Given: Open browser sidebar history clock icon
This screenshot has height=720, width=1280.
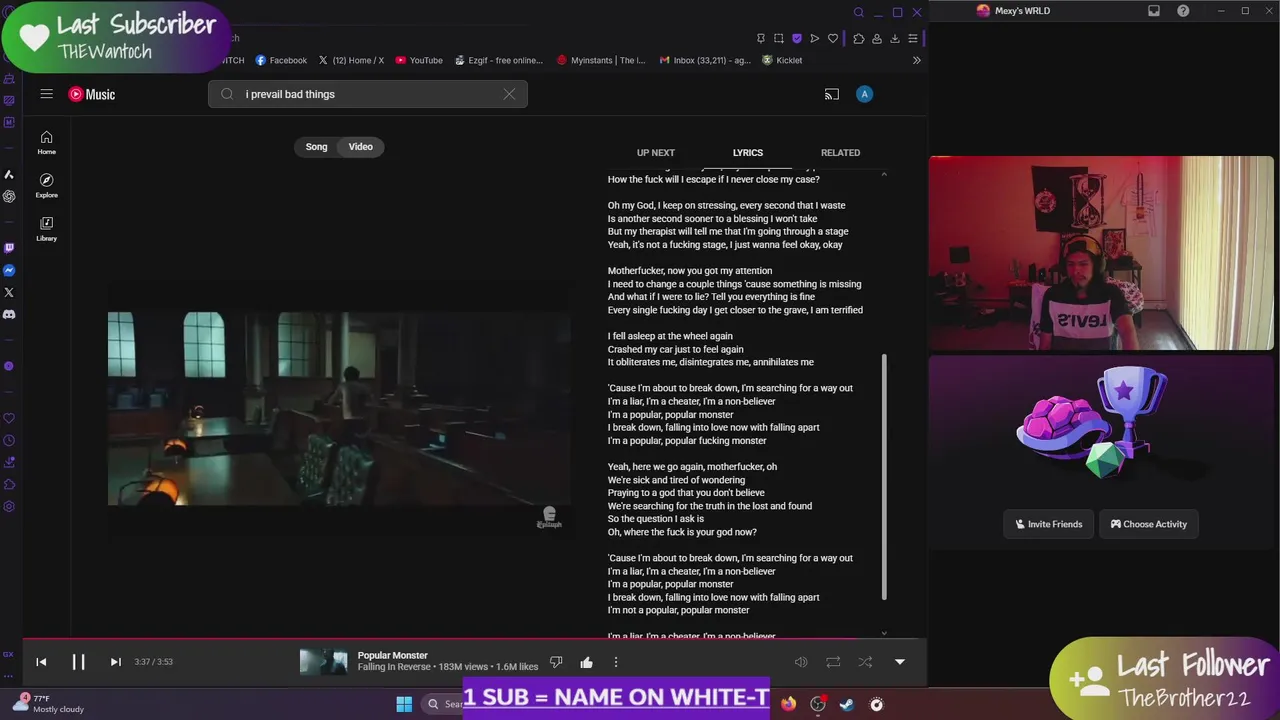Looking at the screenshot, I should point(9,440).
